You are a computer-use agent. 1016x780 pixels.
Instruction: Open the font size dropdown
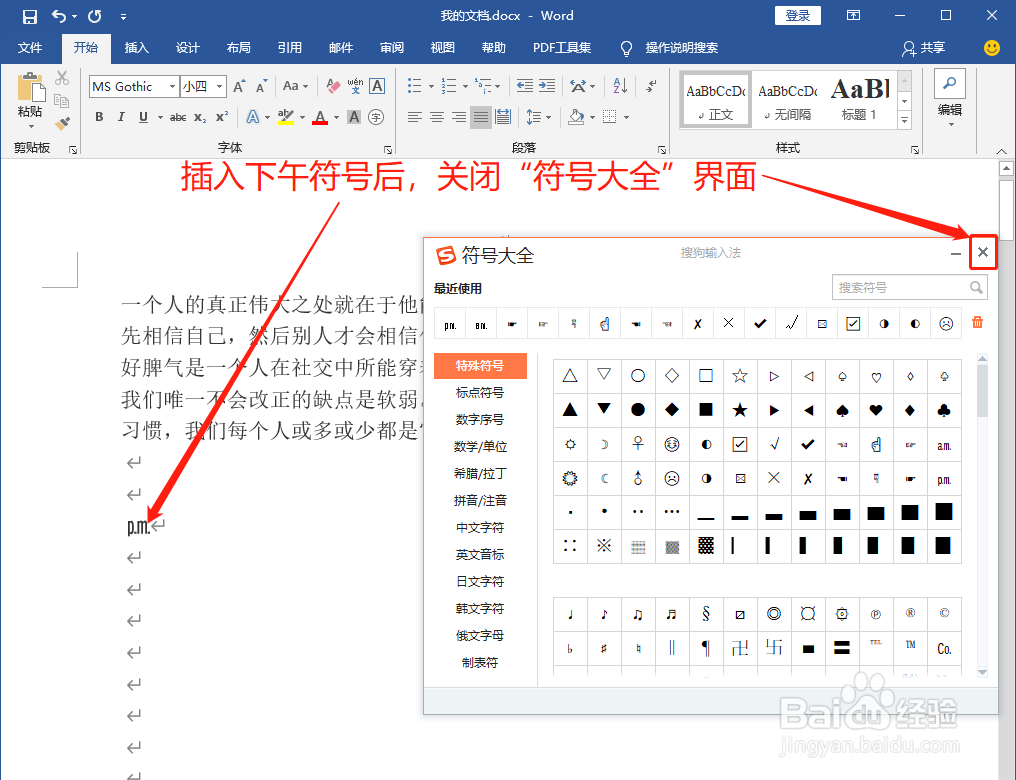(220, 86)
